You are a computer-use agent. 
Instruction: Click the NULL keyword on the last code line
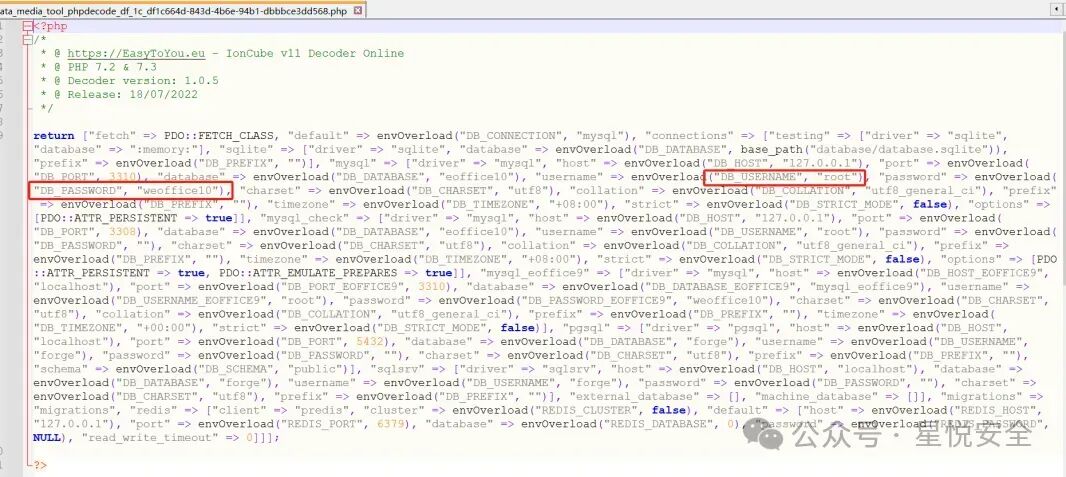click(47, 438)
